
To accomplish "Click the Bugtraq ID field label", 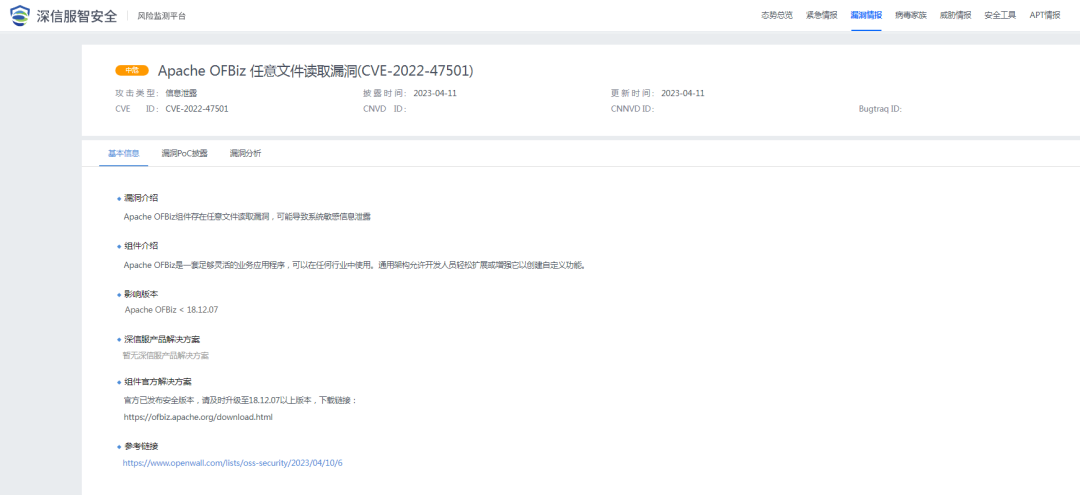I will pyautogui.click(x=880, y=109).
